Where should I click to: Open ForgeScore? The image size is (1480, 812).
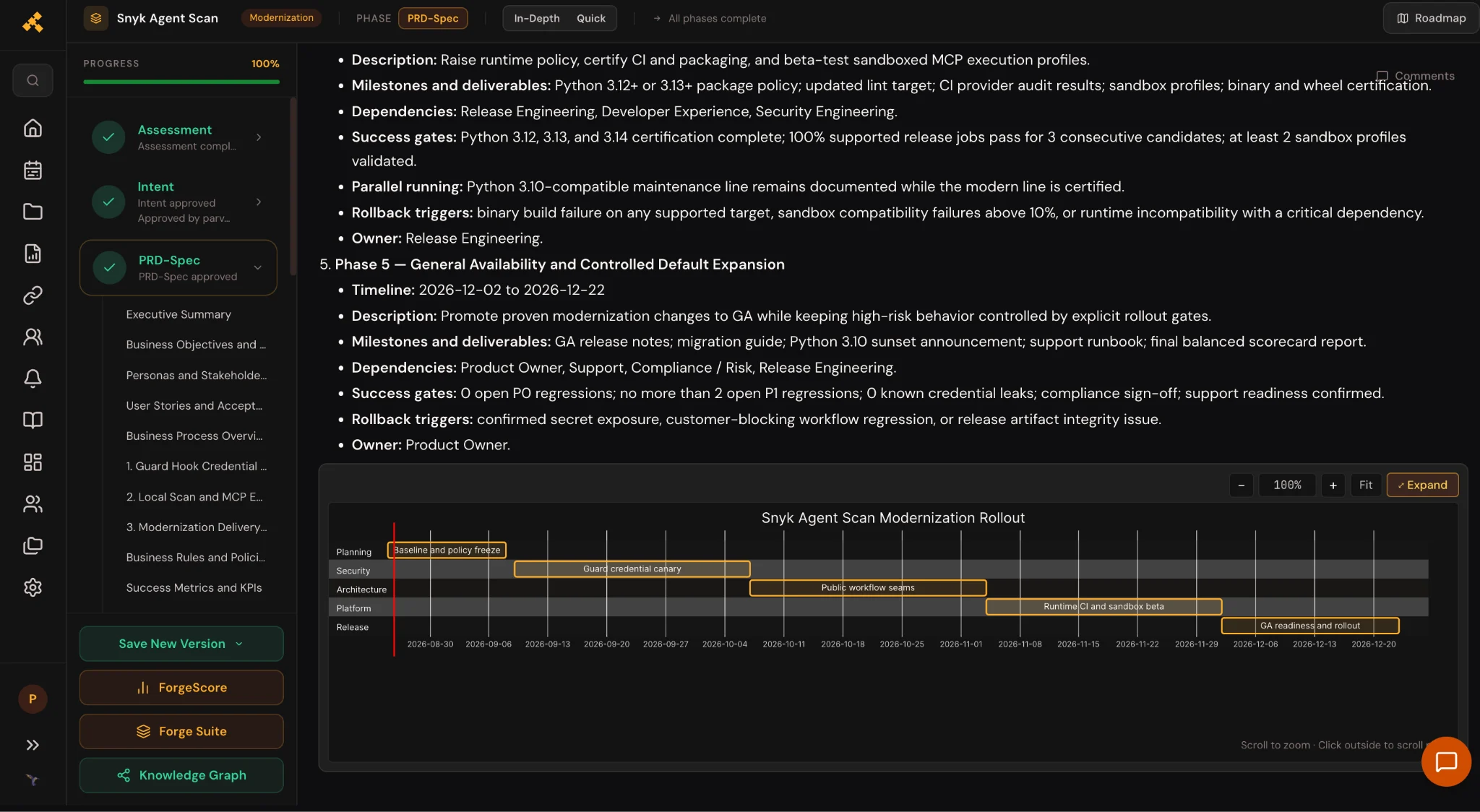pos(181,688)
